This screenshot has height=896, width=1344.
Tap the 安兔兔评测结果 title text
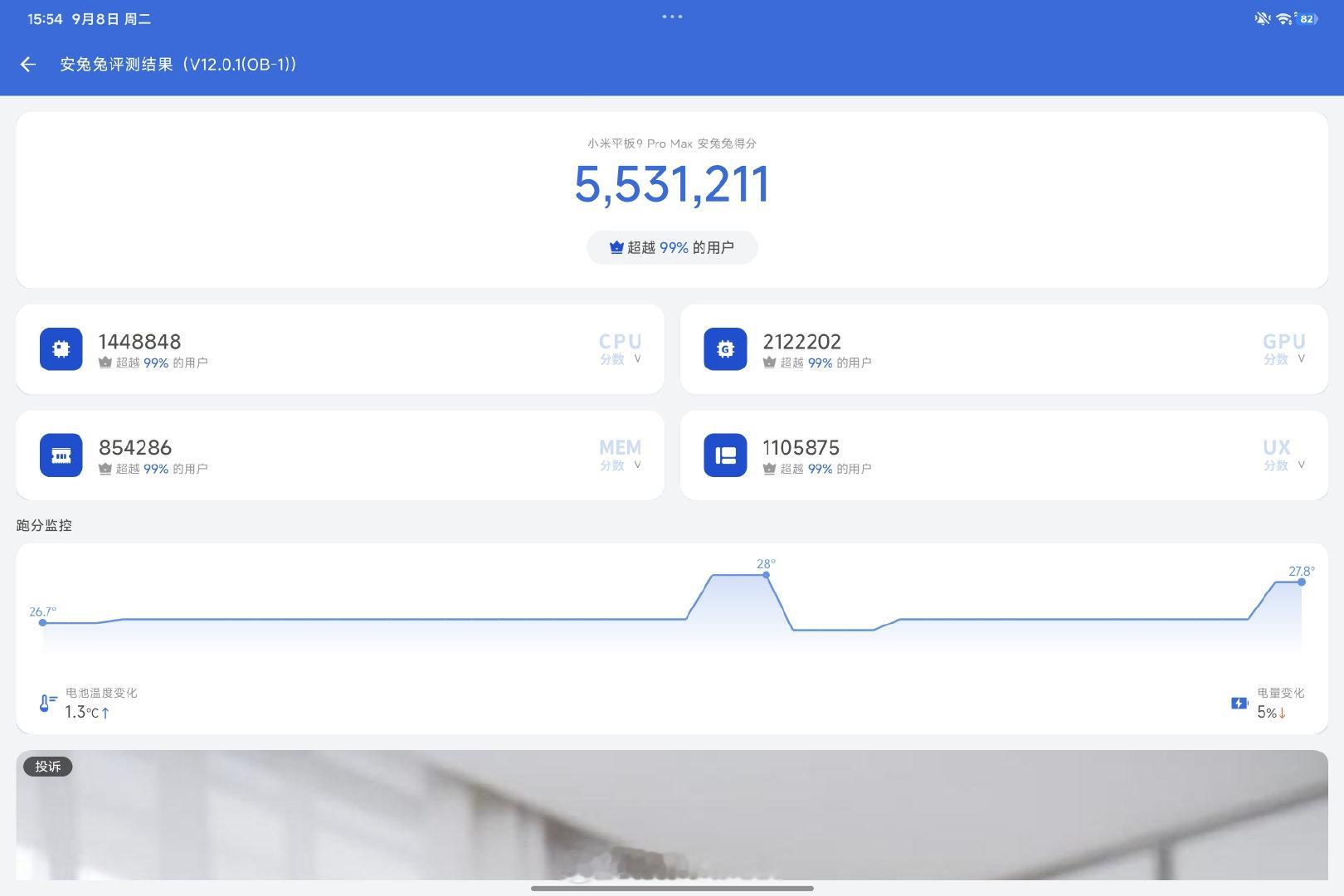tap(178, 65)
